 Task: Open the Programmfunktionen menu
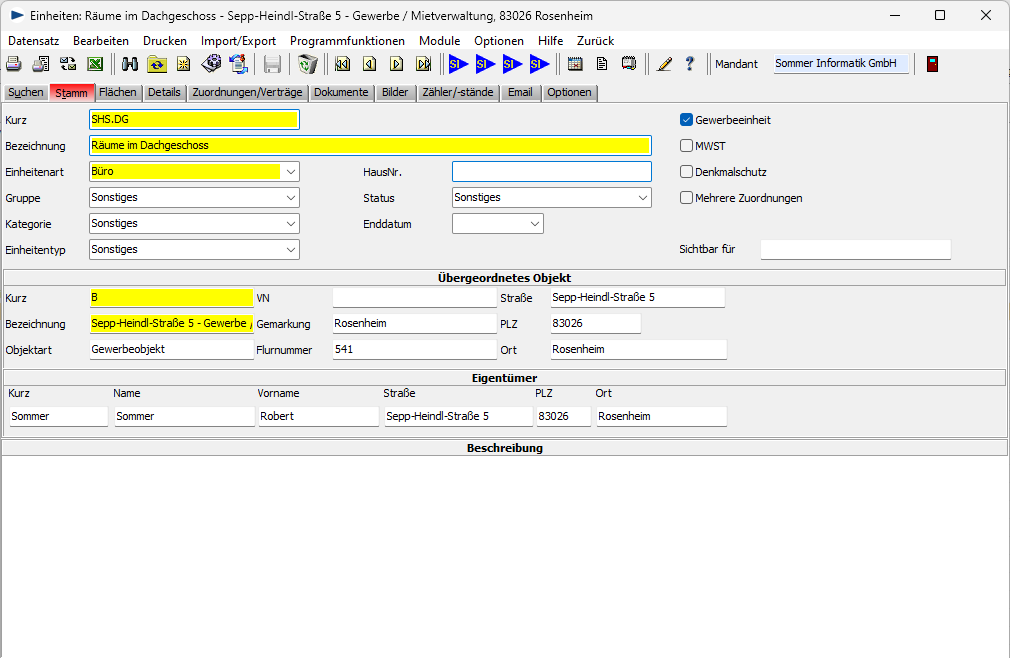347,41
